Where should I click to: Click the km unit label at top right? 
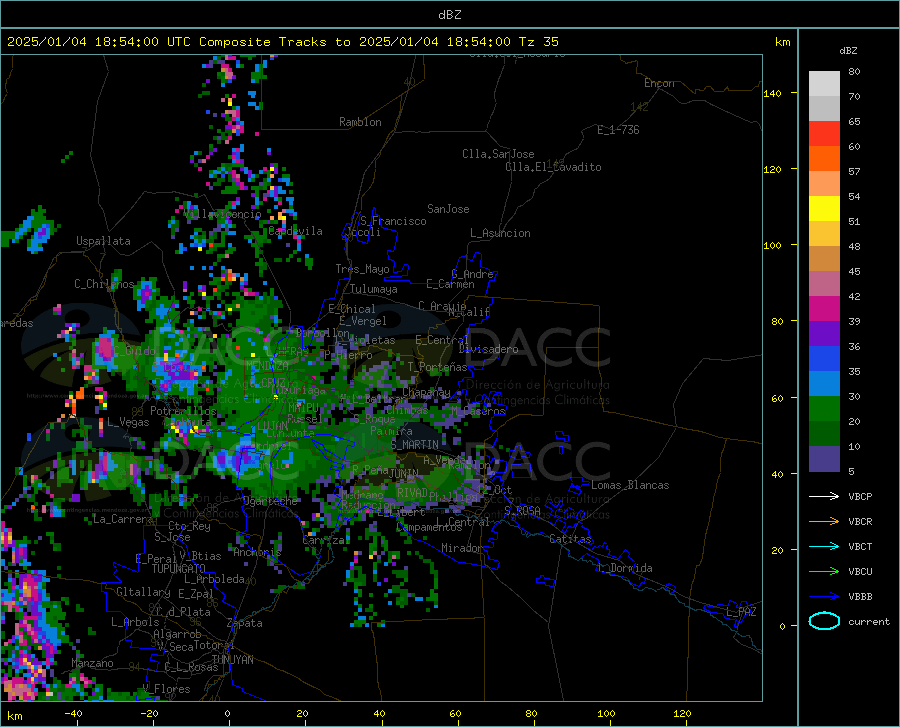click(x=782, y=42)
